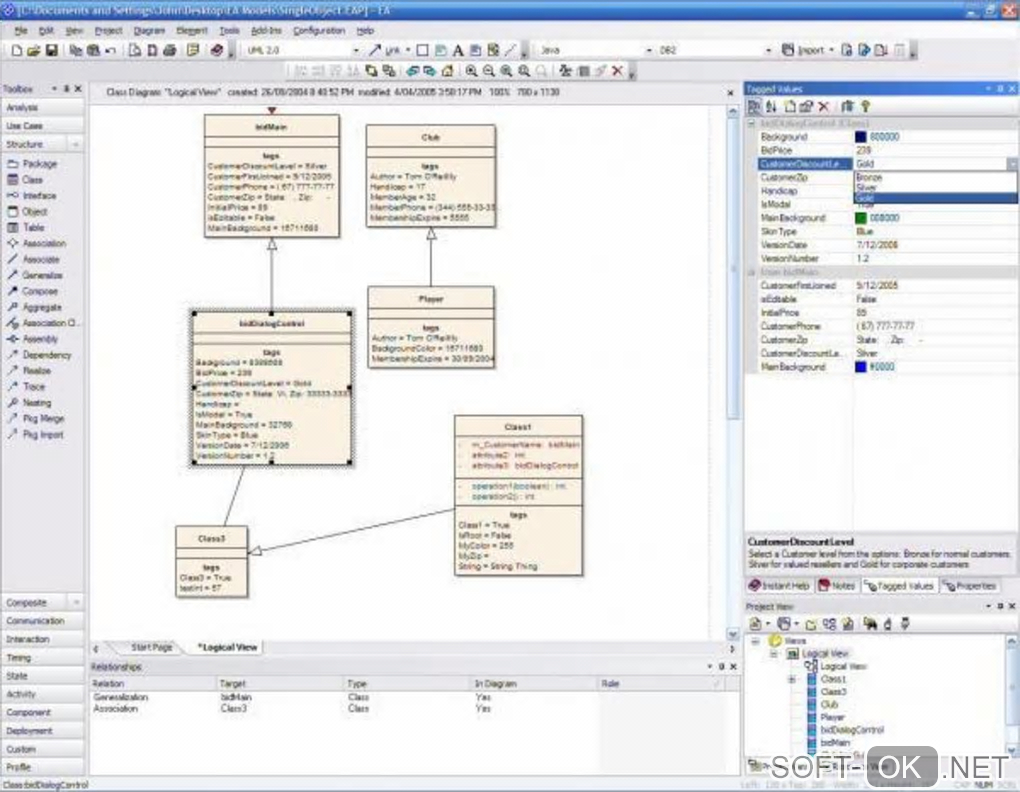Select the bidMain class box in diagram

[x=271, y=176]
